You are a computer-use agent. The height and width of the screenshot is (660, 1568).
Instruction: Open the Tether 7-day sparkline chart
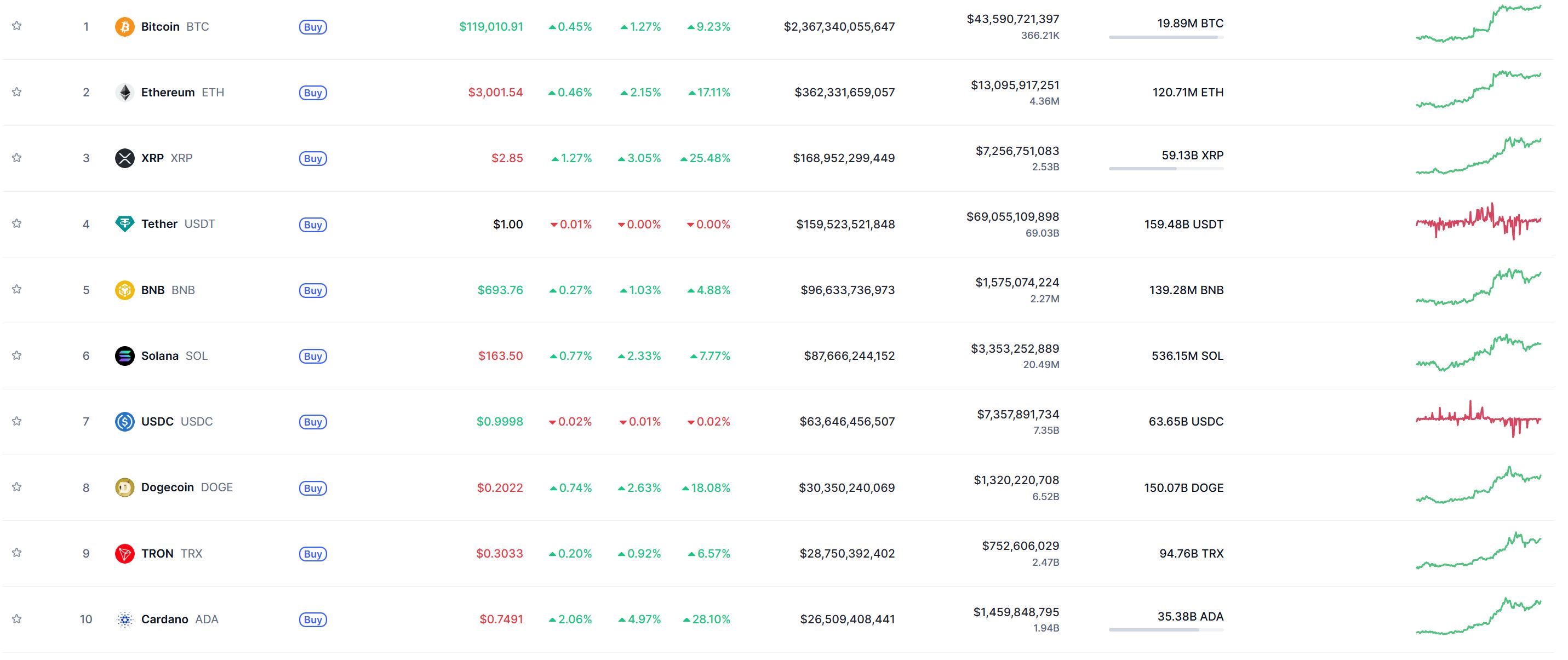click(1479, 222)
